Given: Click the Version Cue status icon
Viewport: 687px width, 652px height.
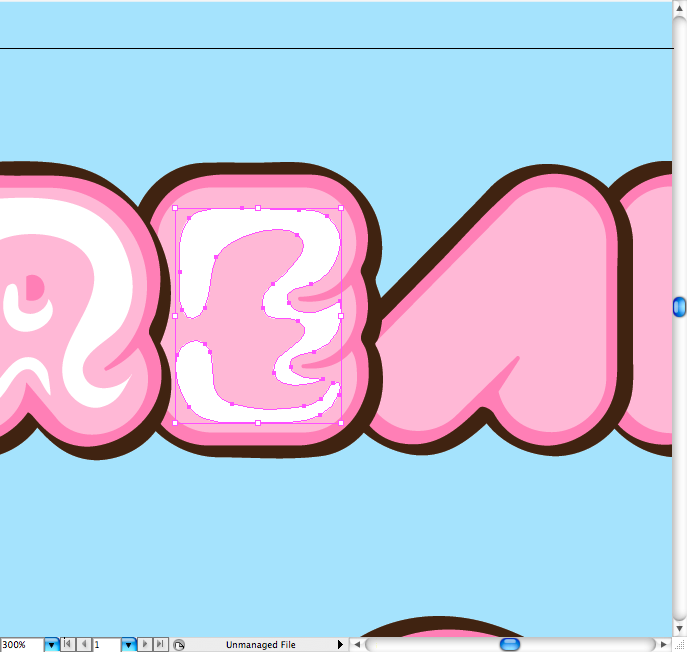Looking at the screenshot, I should tap(178, 645).
